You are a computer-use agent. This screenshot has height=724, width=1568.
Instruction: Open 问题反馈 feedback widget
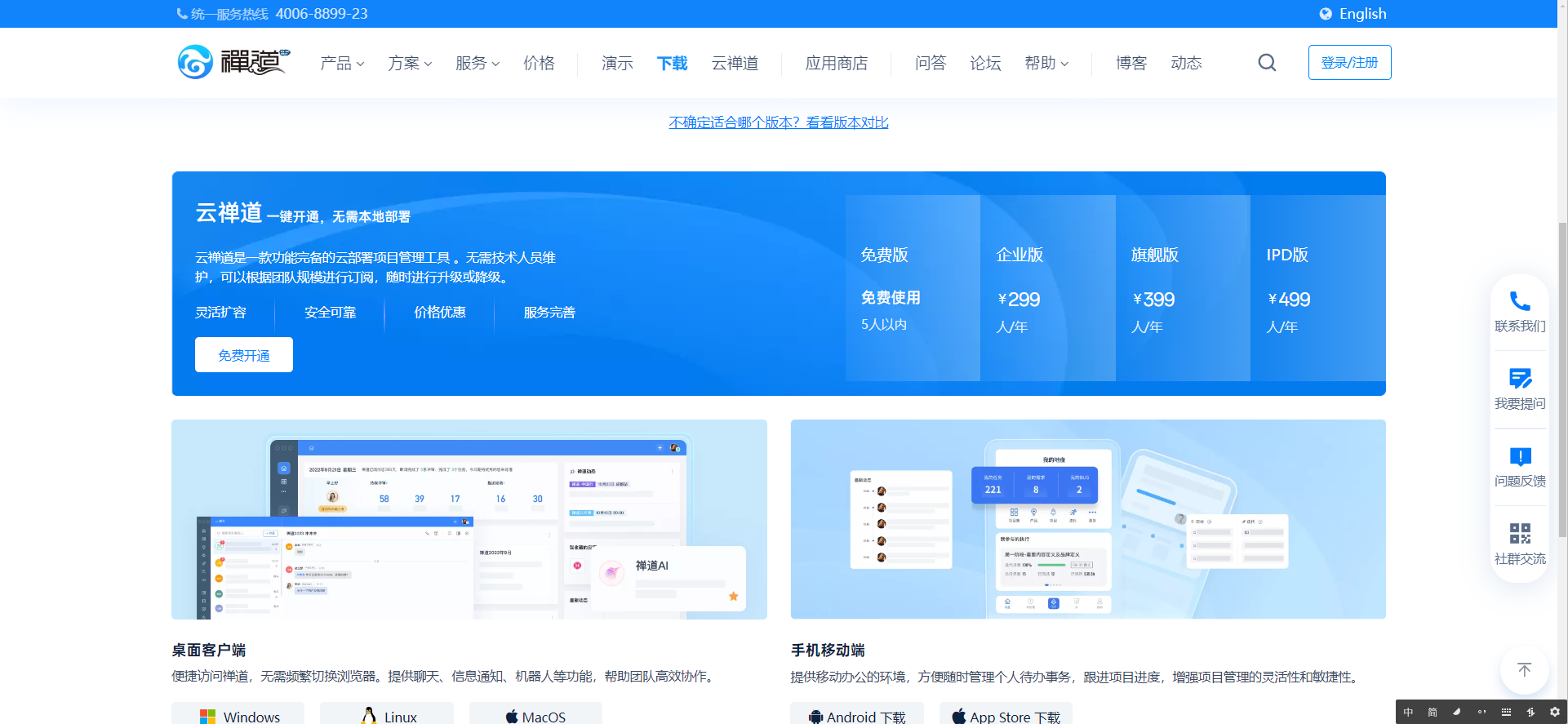(1520, 467)
